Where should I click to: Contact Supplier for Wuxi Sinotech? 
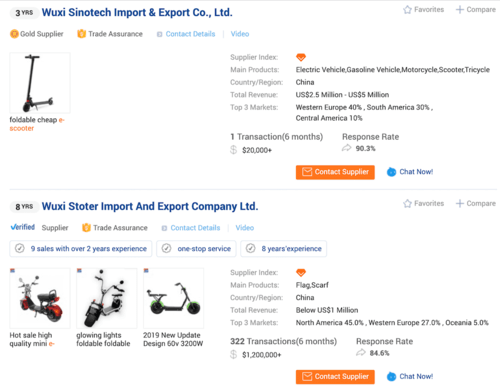pyautogui.click(x=335, y=172)
